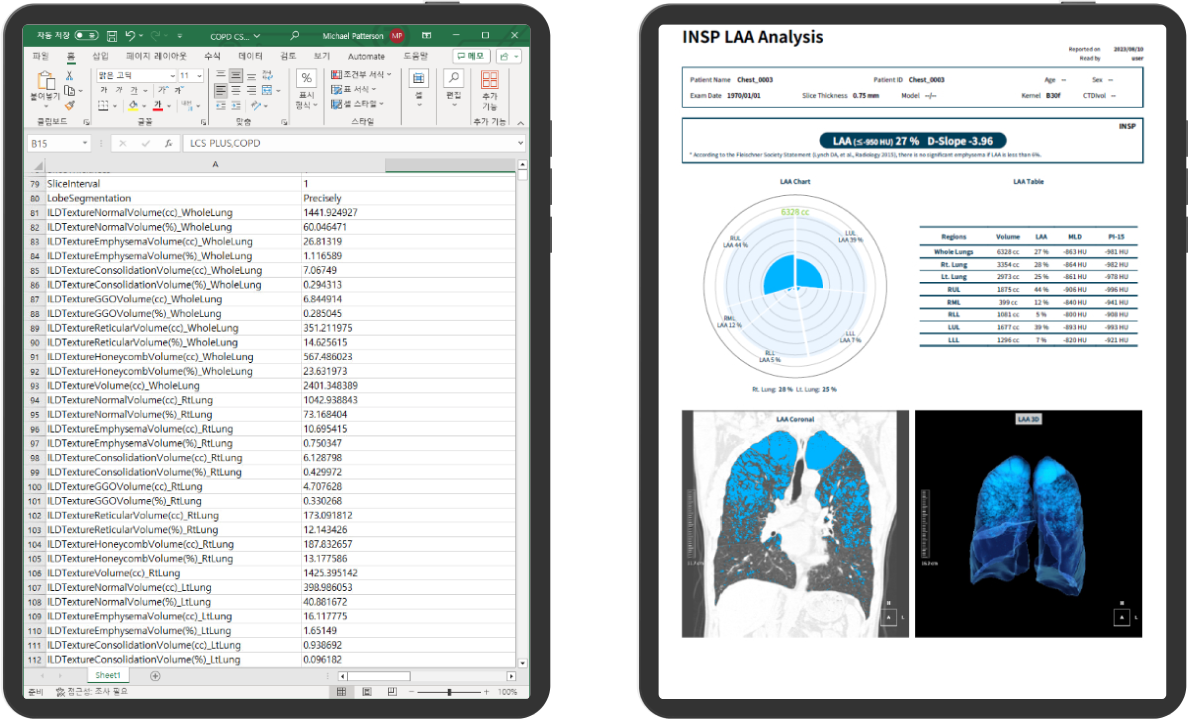Click the LAA Coronal image in report
The height and width of the screenshot is (719, 1188).
795,524
